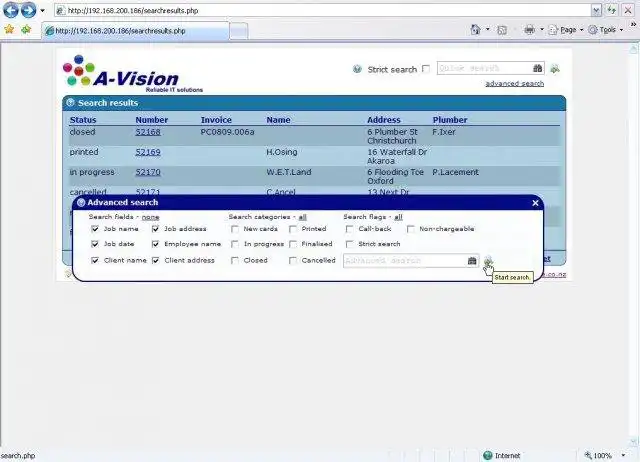The image size is (640, 462).
Task: Check the New cards category checkbox
Action: (x=235, y=229)
